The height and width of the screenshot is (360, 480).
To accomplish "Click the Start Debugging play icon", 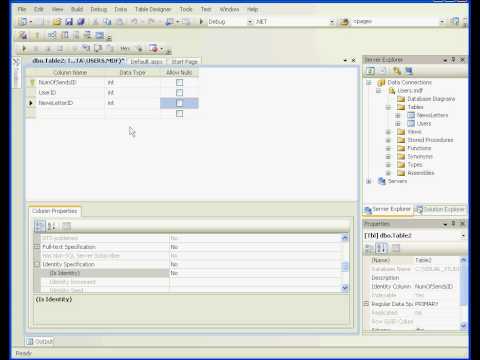I will (x=201, y=22).
